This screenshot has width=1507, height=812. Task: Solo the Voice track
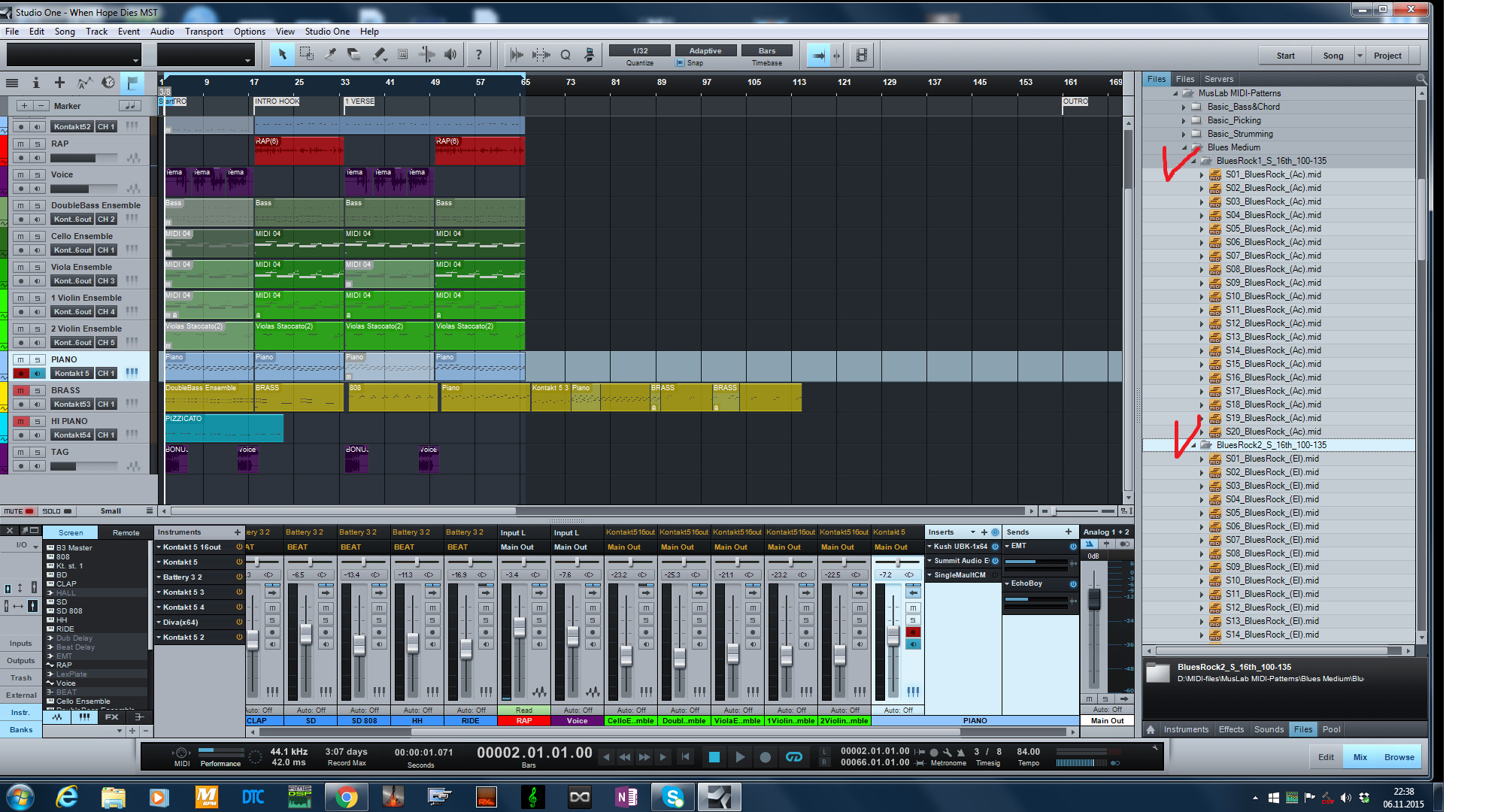37,174
